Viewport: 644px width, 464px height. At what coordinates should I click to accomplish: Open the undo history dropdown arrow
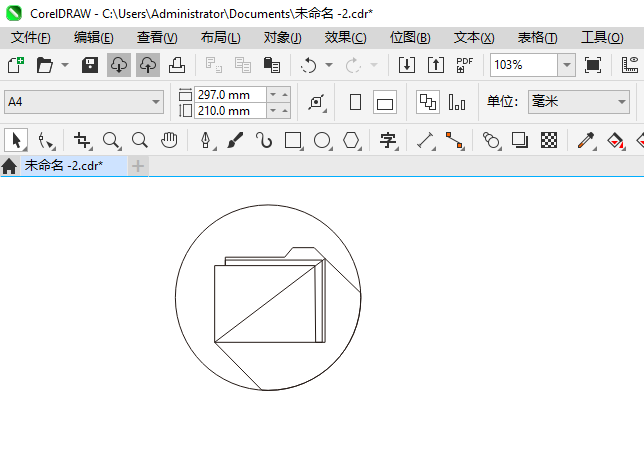click(x=329, y=65)
